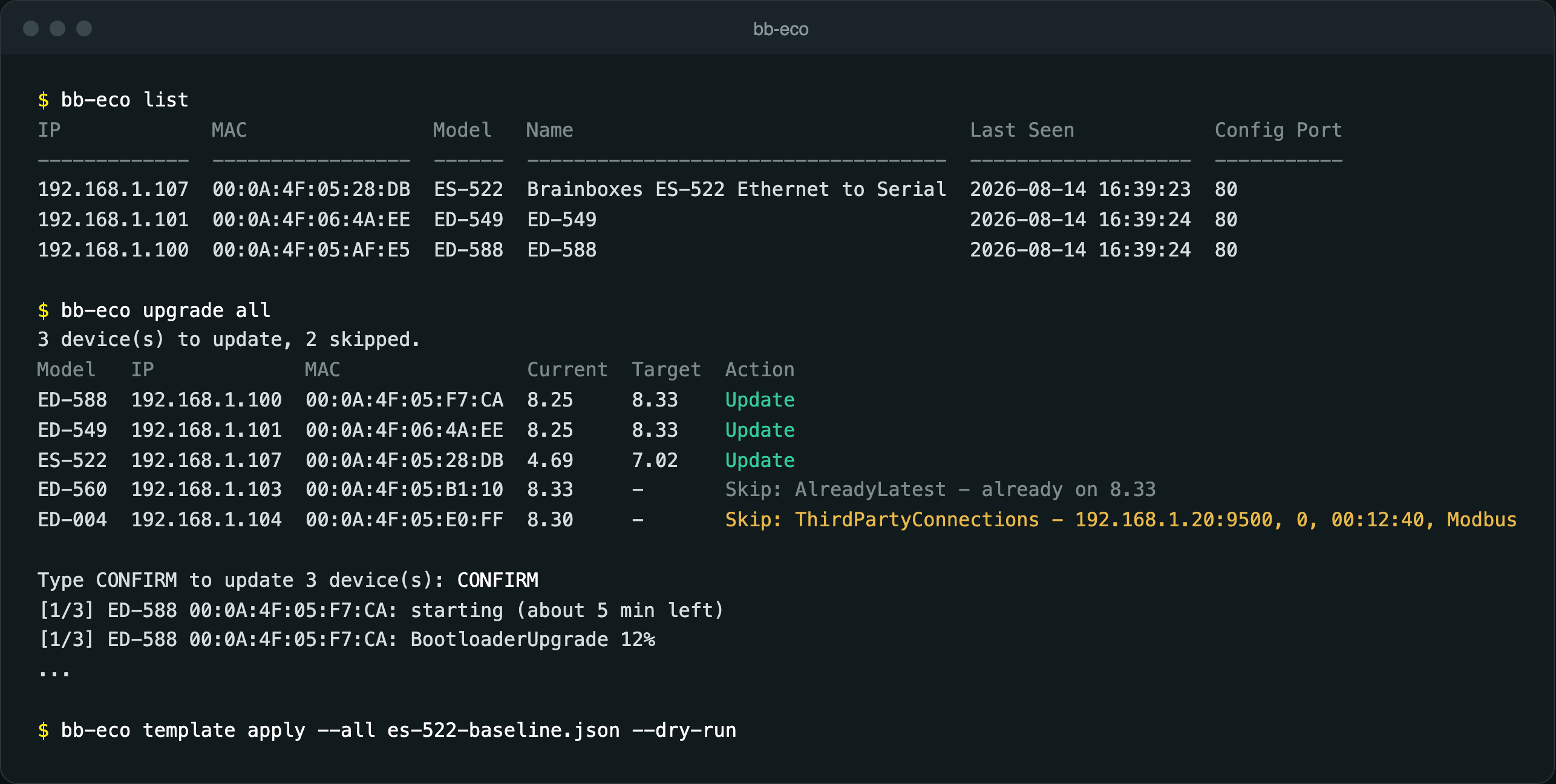Image resolution: width=1556 pixels, height=784 pixels.
Task: Click the typed CONFIRM response
Action: tap(497, 580)
